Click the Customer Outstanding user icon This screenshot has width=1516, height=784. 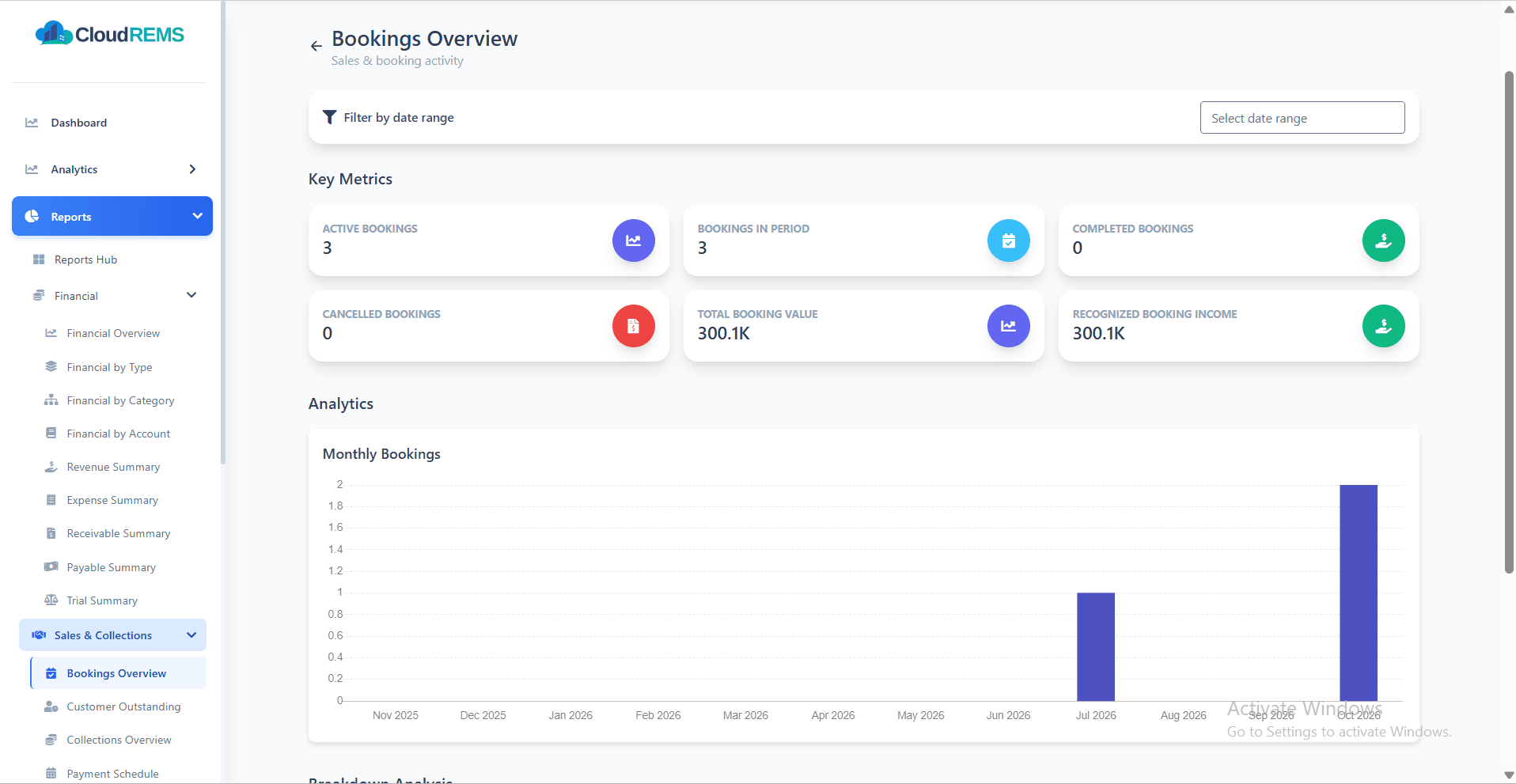pos(51,706)
